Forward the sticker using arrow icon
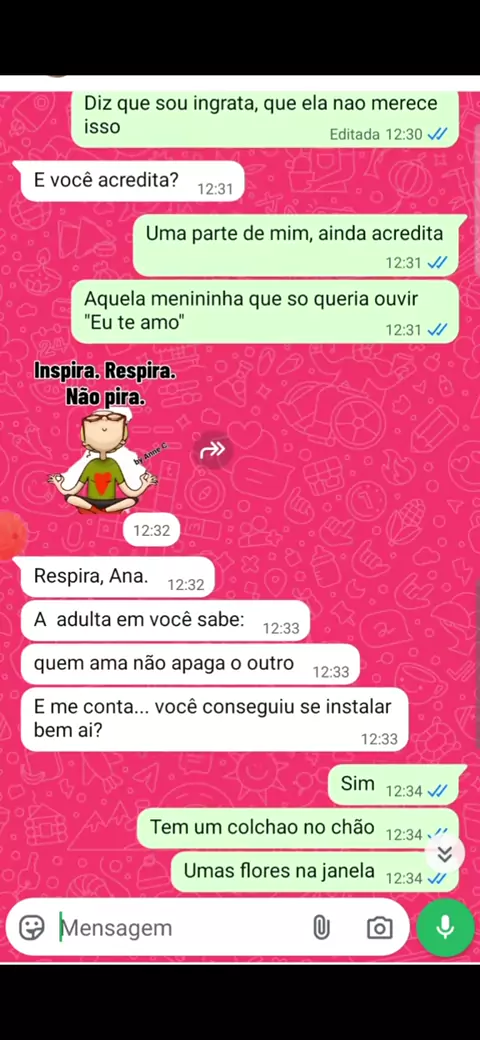Viewport: 480px width, 1040px height. (213, 450)
